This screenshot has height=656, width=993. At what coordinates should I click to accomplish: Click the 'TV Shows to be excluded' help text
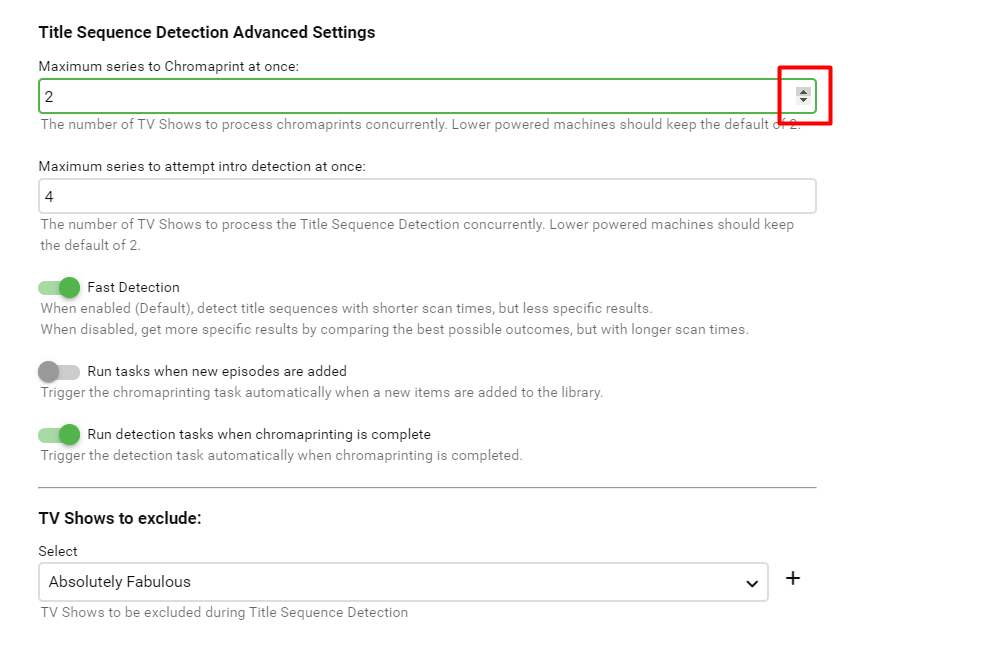224,612
